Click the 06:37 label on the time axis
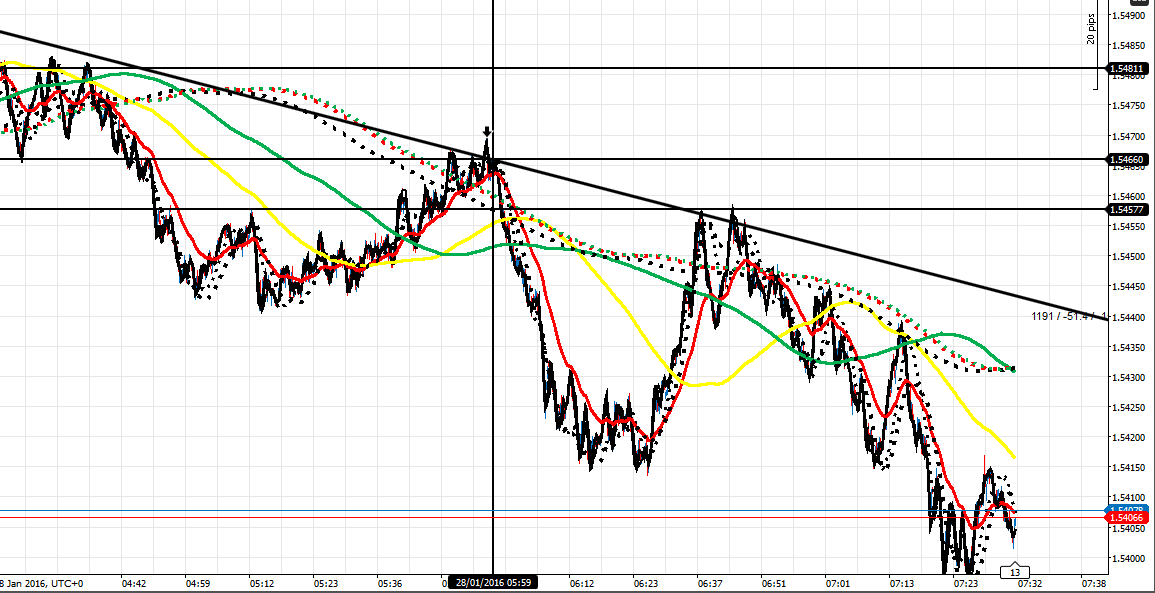1155x593 pixels. (711, 582)
